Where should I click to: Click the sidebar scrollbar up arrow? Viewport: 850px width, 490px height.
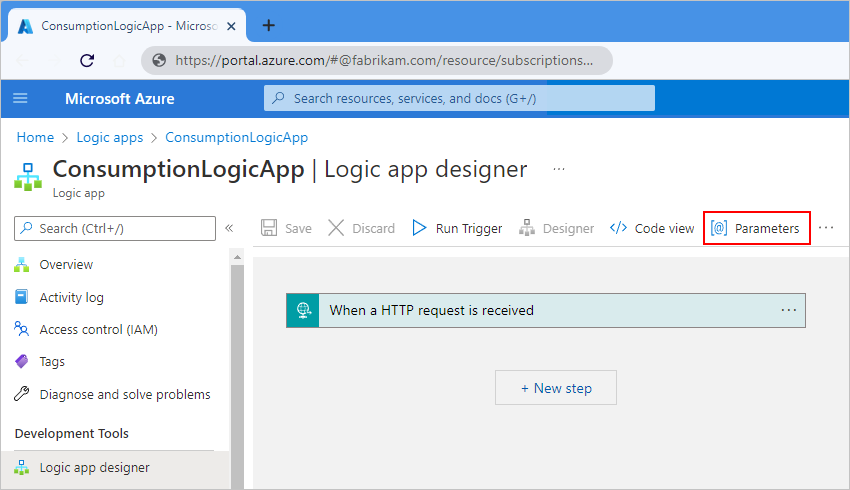pyautogui.click(x=237, y=257)
